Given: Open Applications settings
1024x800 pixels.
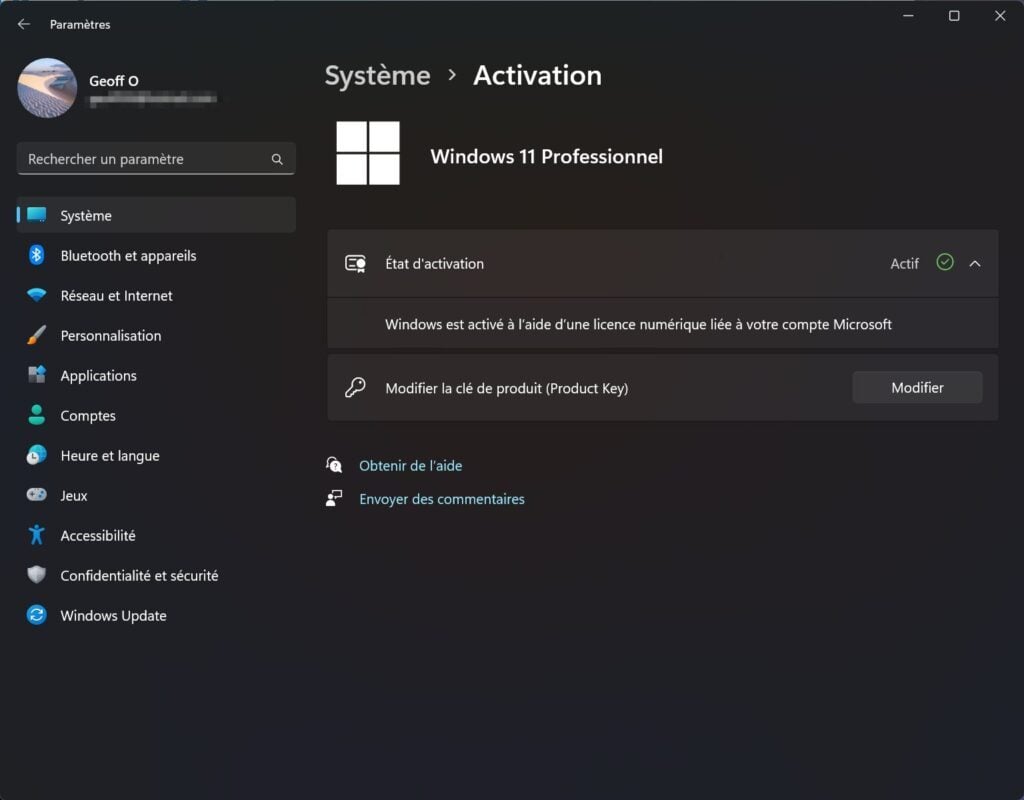Looking at the screenshot, I should coord(156,375).
